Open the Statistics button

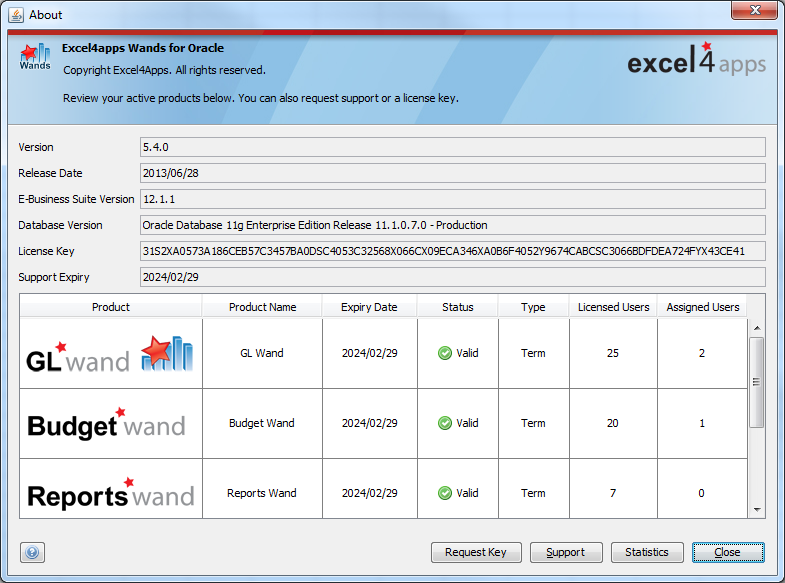click(647, 552)
